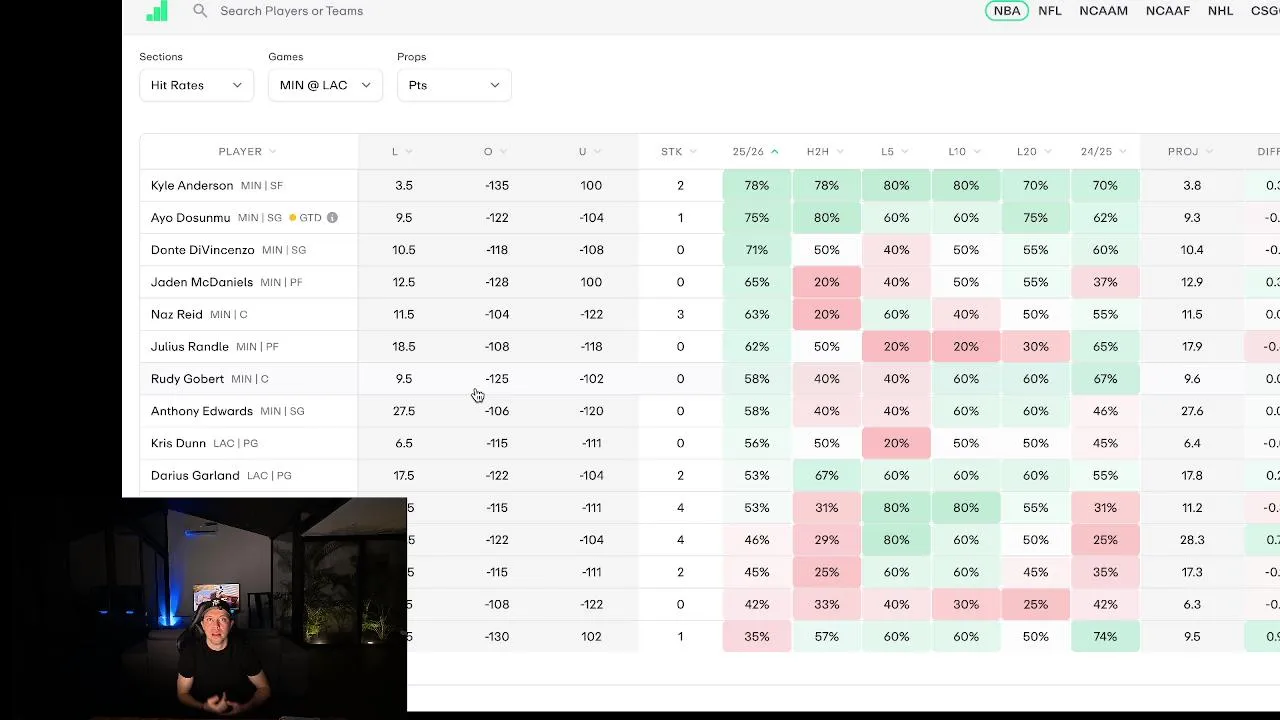Sort by the 24/25 column header
This screenshot has width=1280, height=720.
(x=1103, y=152)
